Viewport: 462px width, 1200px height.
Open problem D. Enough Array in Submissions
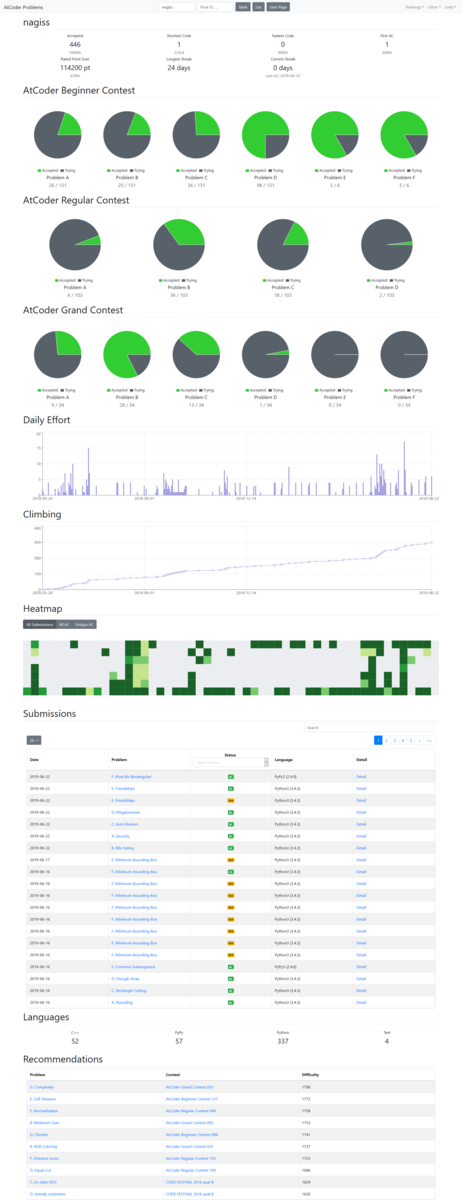tap(126, 978)
